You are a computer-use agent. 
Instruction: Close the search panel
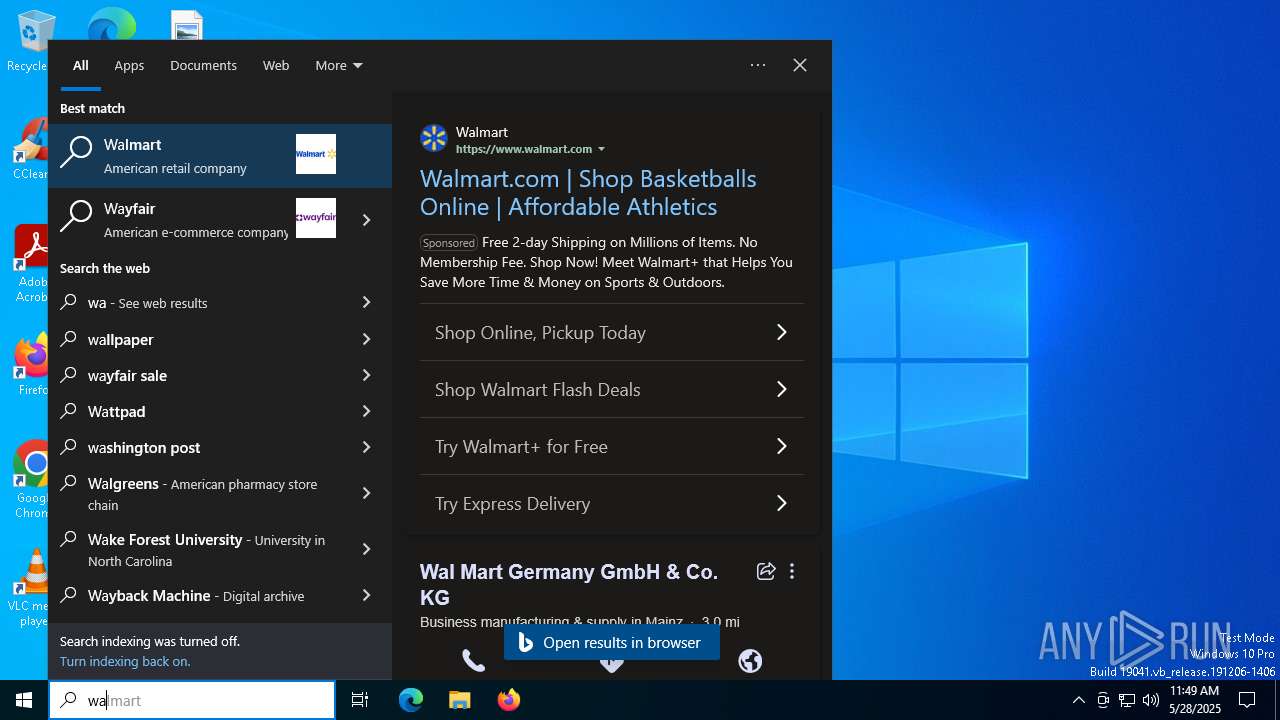click(800, 65)
